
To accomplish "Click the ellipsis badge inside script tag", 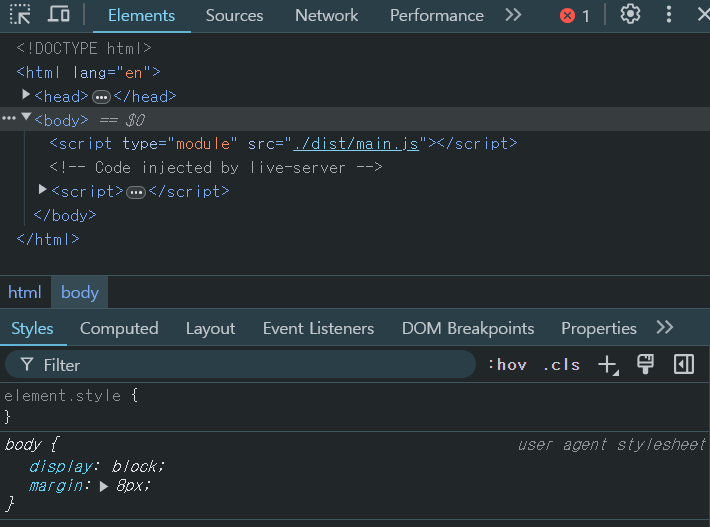I will coord(136,192).
